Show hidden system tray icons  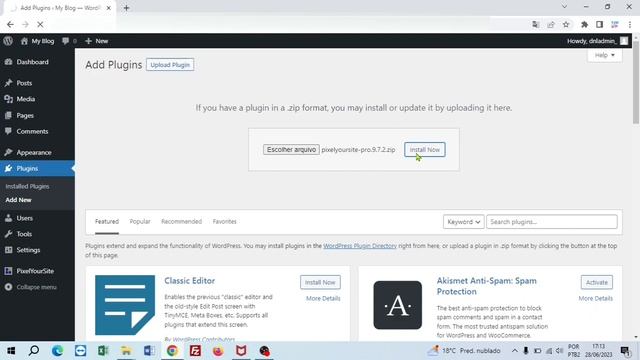(514, 351)
